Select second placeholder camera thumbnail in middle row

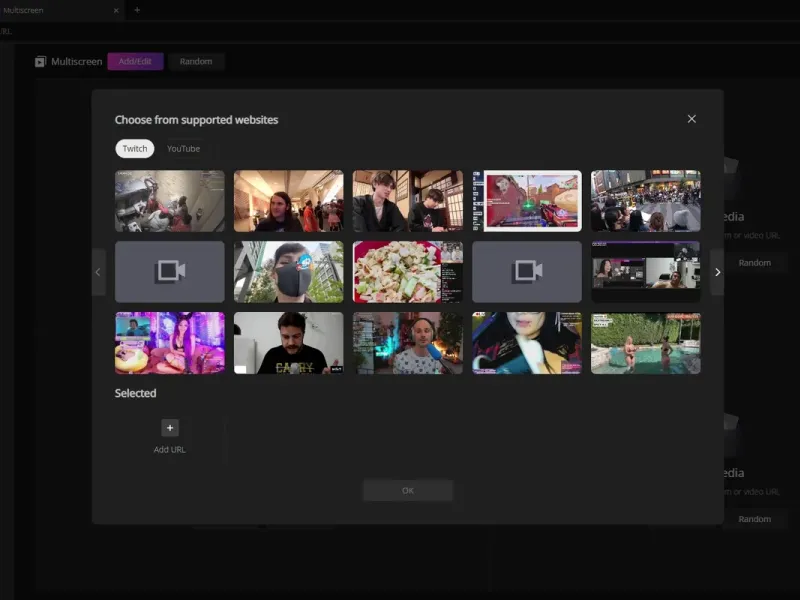point(527,272)
